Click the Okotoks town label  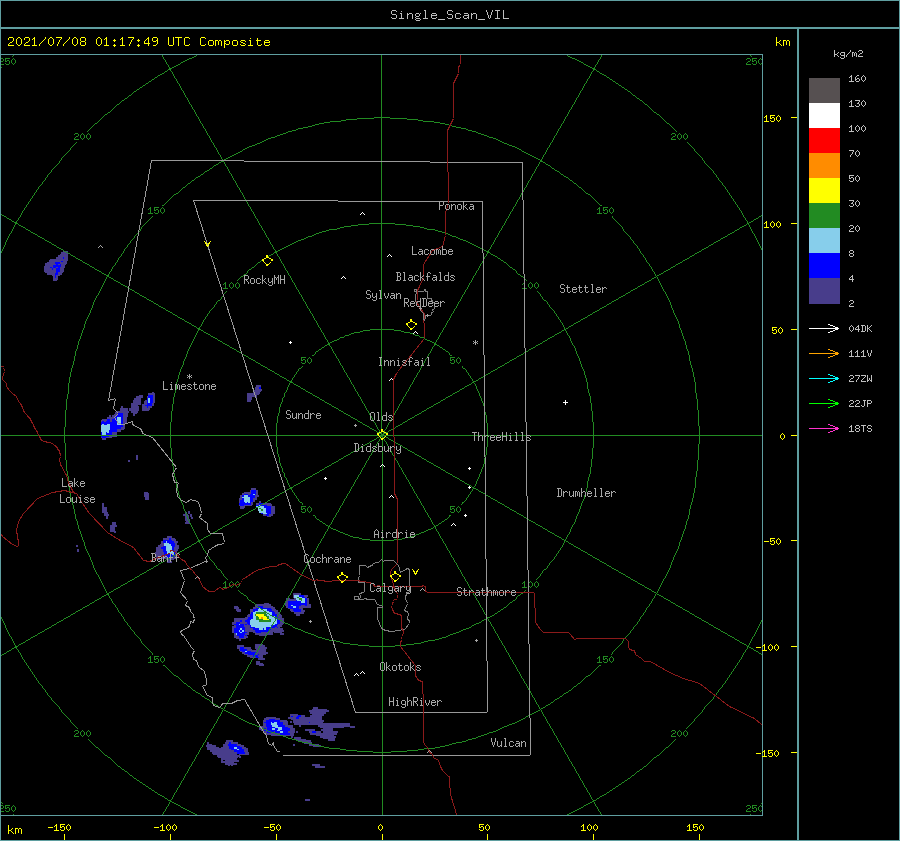tap(400, 667)
